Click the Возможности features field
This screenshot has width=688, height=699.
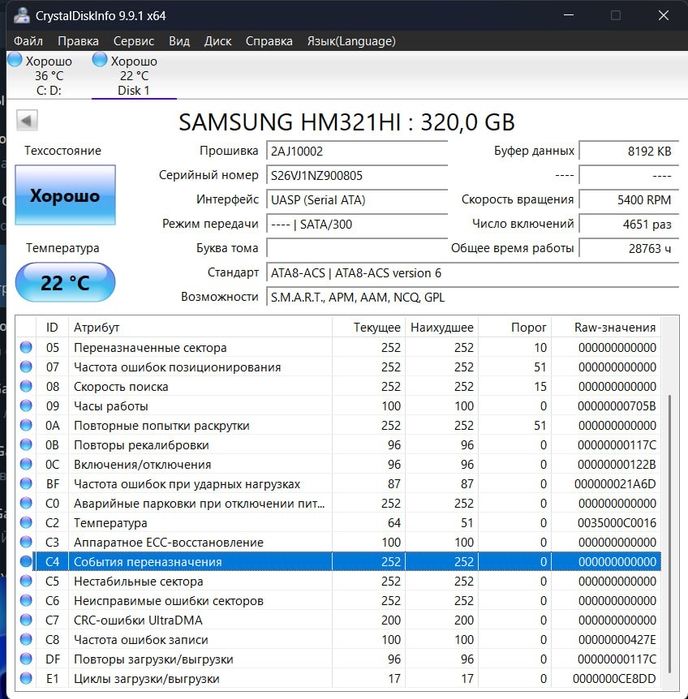[x=473, y=297]
